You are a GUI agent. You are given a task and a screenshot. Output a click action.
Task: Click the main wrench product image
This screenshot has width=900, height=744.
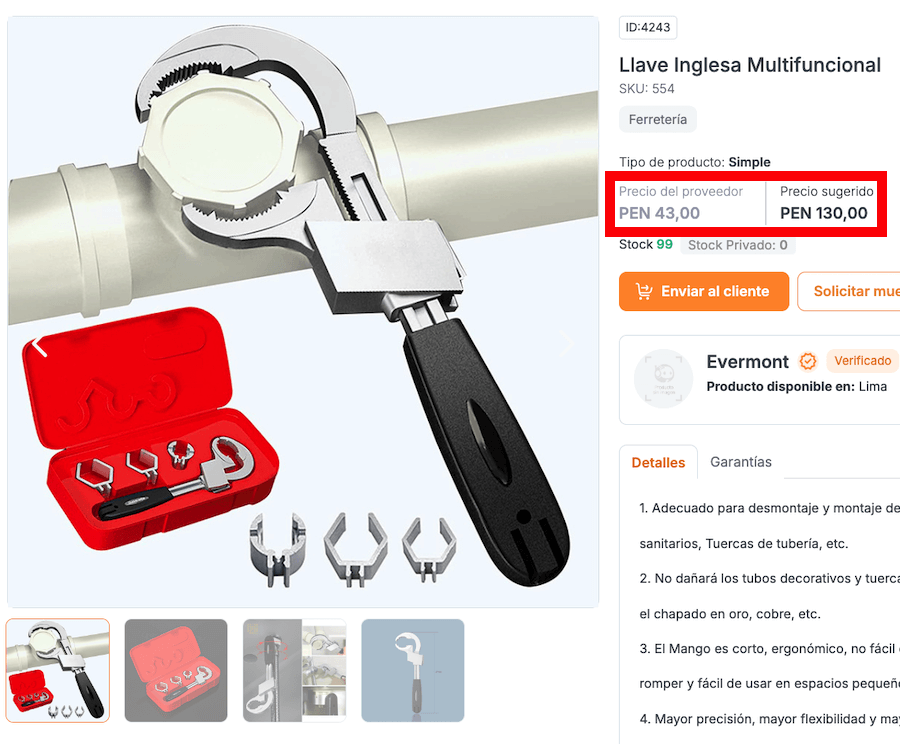(303, 312)
